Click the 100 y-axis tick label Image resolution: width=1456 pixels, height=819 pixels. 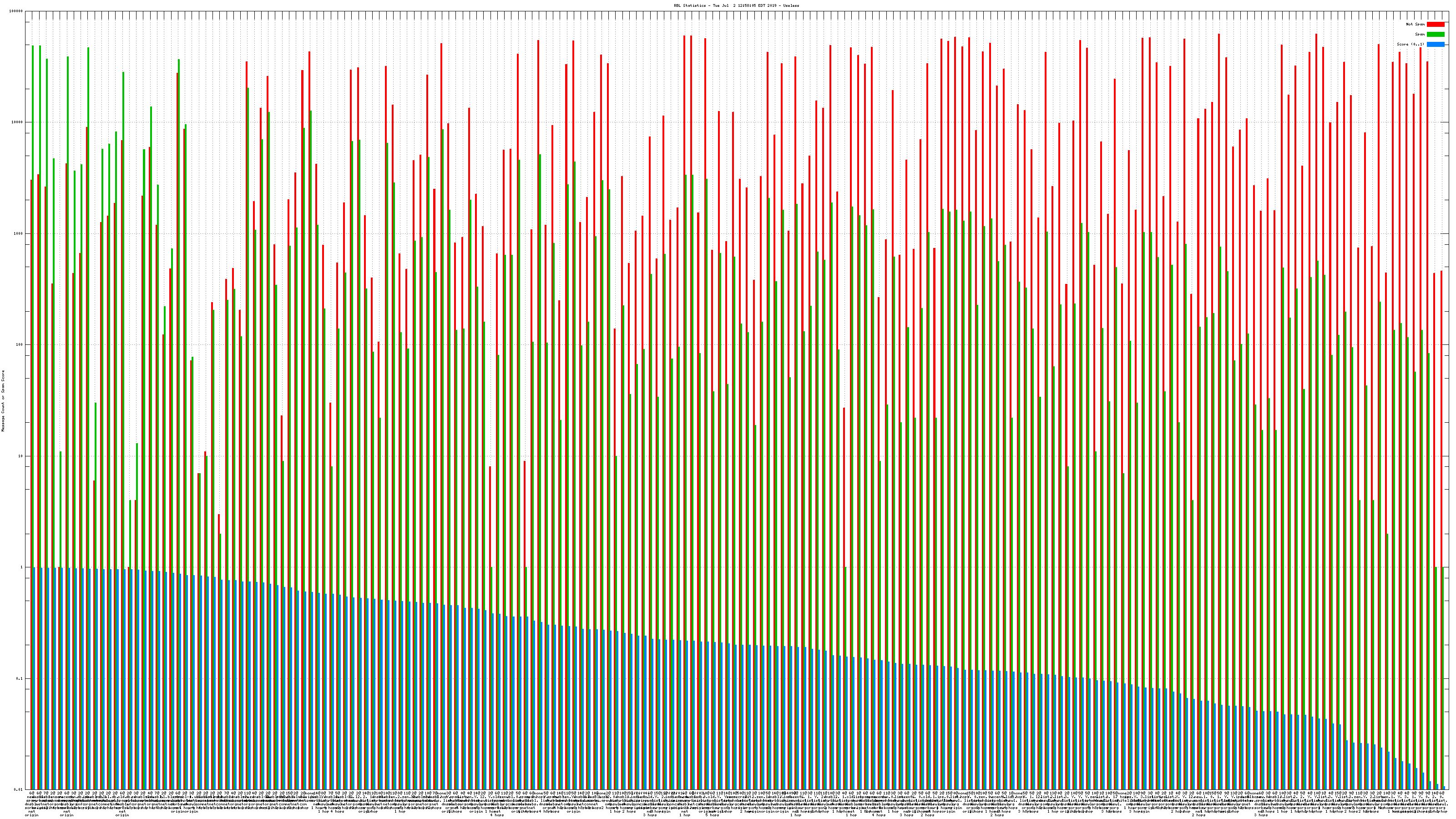[x=19, y=345]
